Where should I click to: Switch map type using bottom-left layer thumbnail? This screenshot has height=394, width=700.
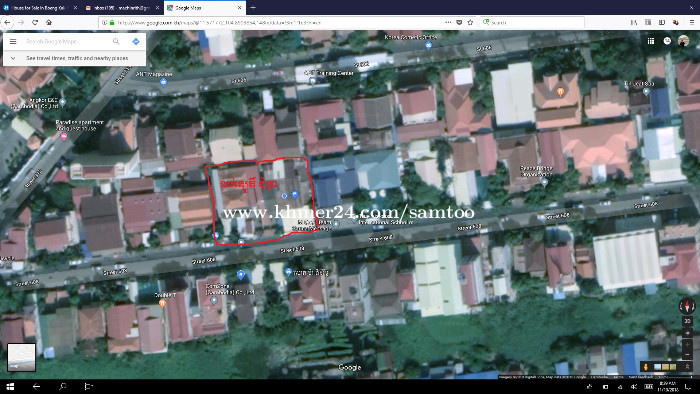[21, 357]
